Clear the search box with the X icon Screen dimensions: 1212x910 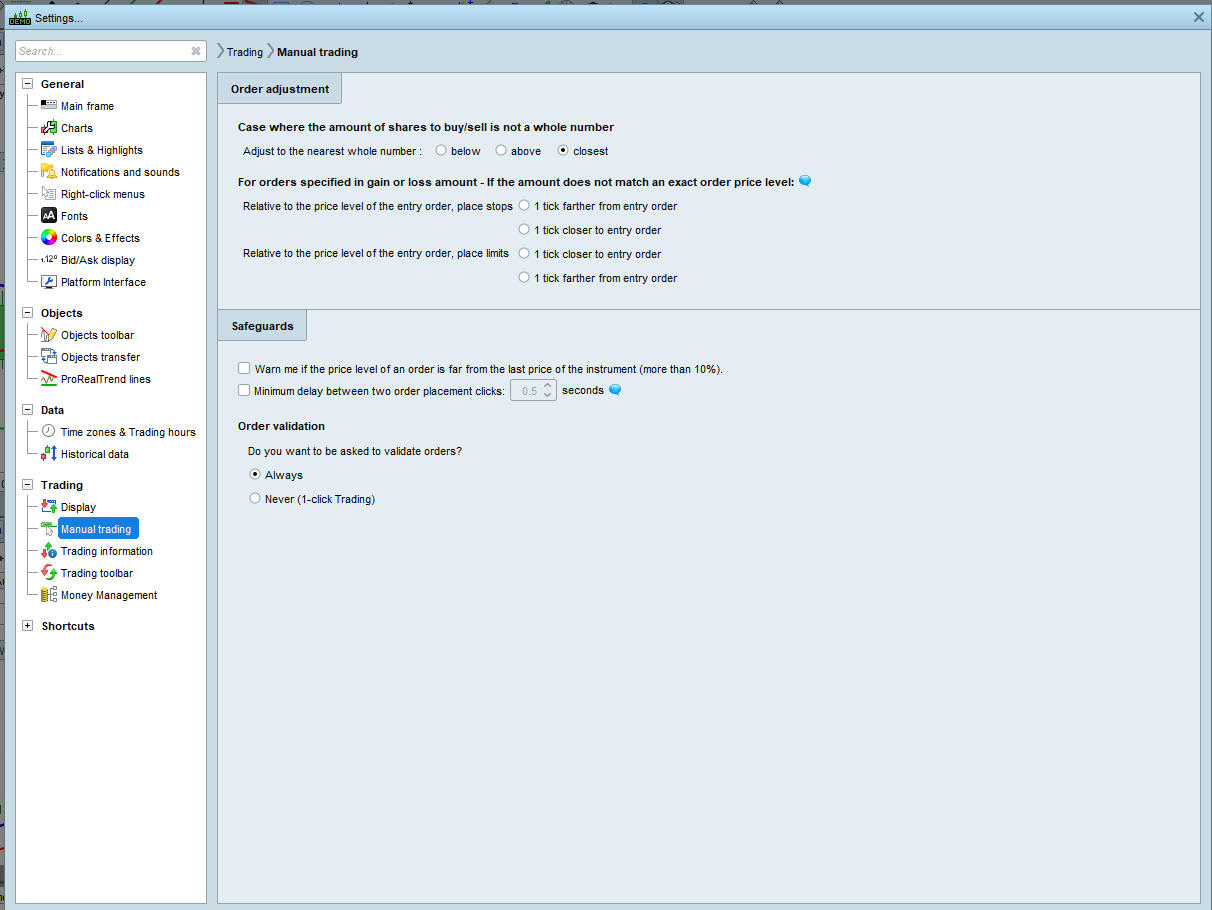coord(196,51)
